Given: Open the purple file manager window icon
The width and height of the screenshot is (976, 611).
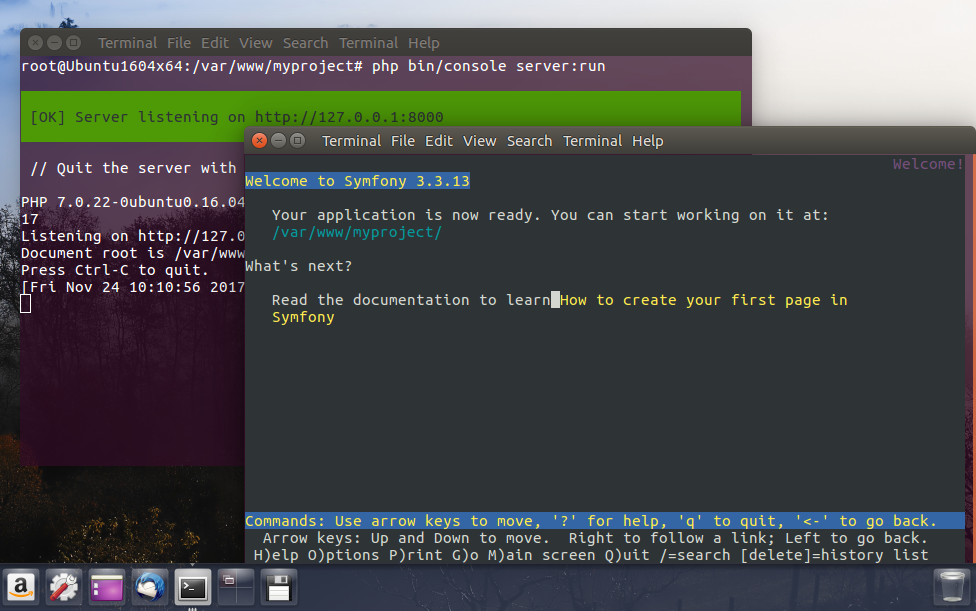Looking at the screenshot, I should coord(106,587).
